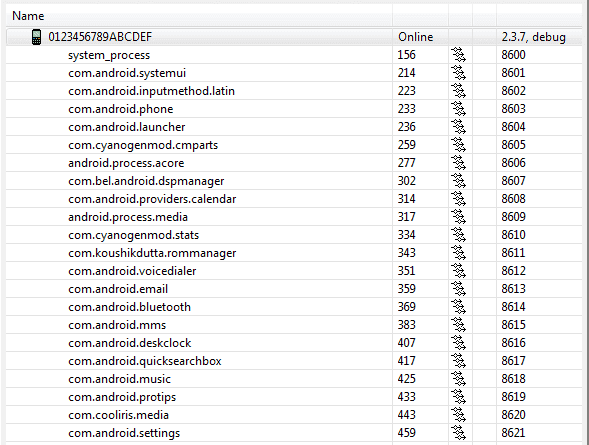
Task: Click the debug icon in the com.bel.android.dspmanager row
Action: pyautogui.click(x=459, y=181)
